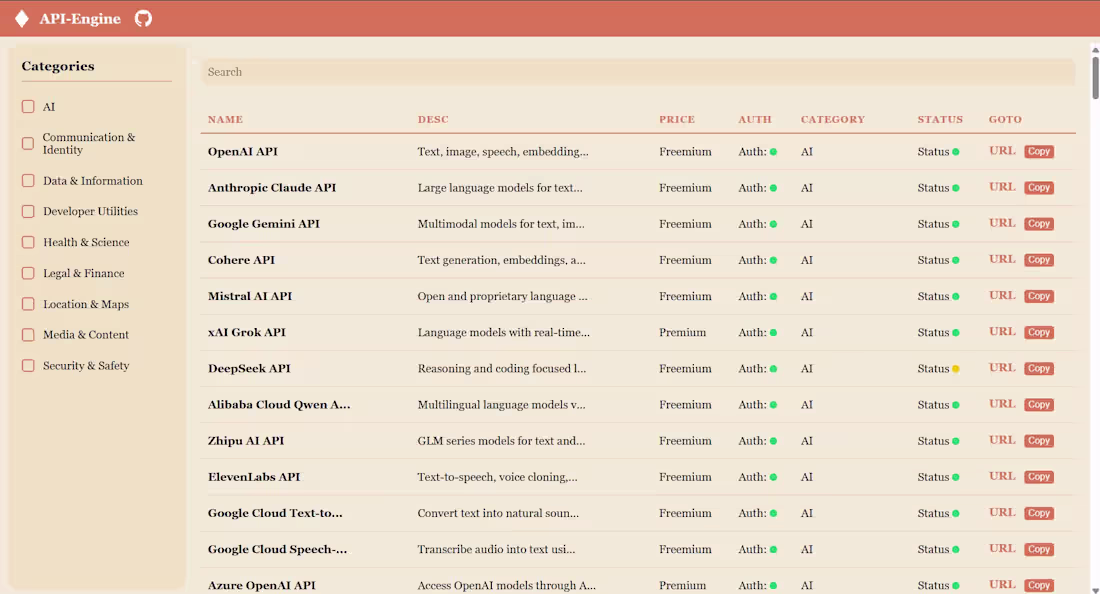Click the PRICE column header
Image resolution: width=1100 pixels, height=594 pixels.
tap(677, 119)
